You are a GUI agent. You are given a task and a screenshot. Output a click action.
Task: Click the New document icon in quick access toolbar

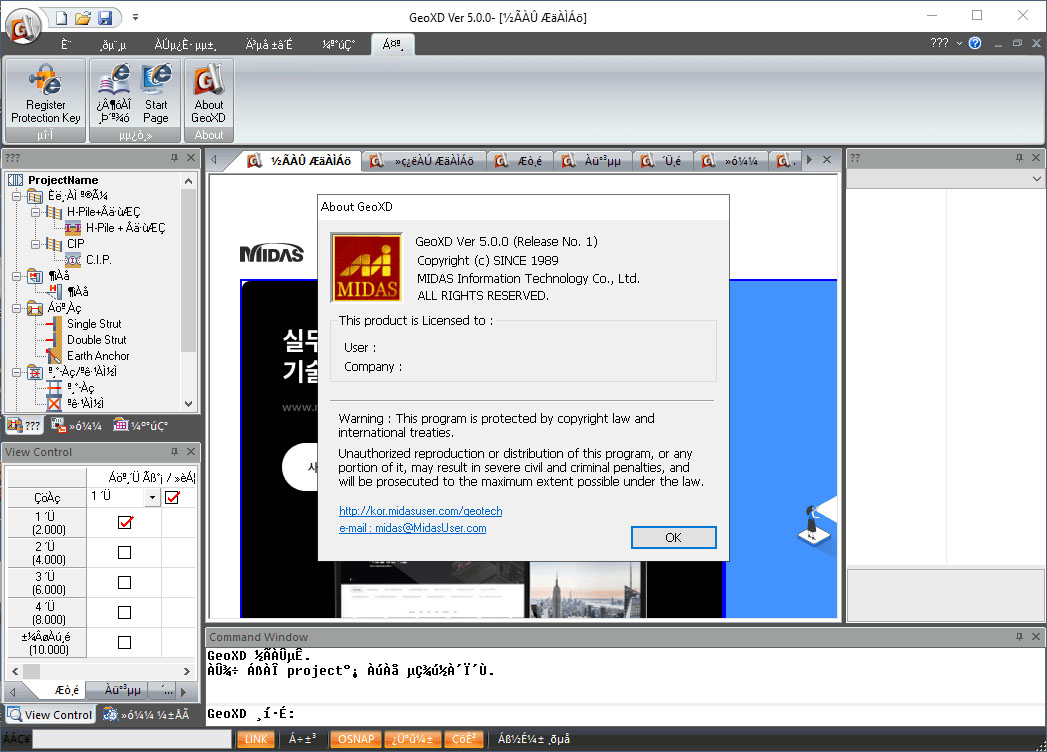coord(62,18)
